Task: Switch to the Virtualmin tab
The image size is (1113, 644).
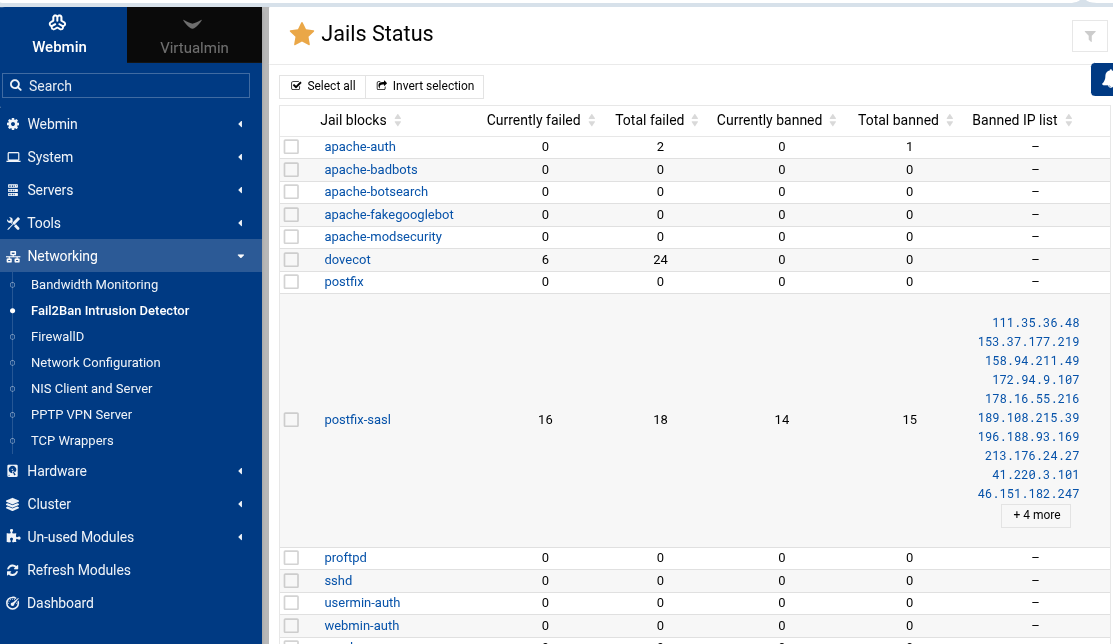Action: point(194,35)
